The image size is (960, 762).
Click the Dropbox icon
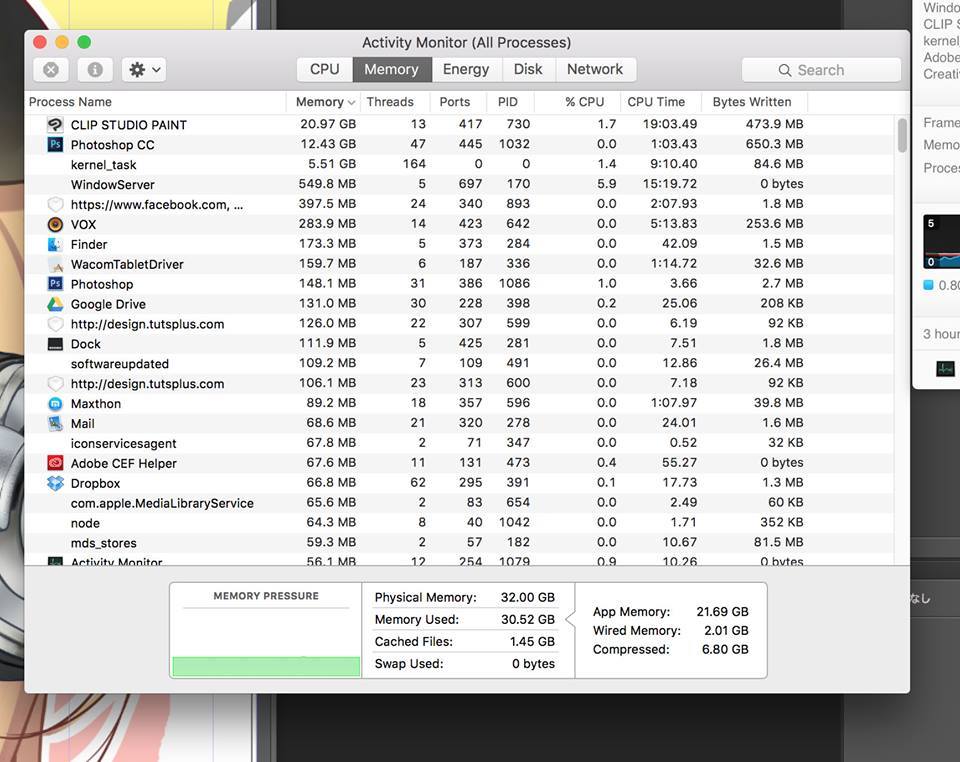(55, 483)
